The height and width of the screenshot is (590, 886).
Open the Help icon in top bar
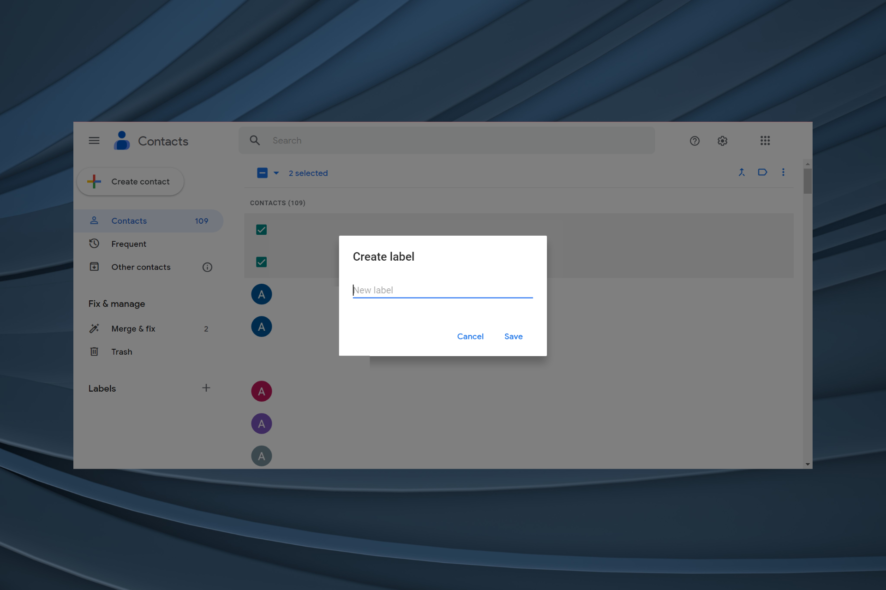[694, 141]
